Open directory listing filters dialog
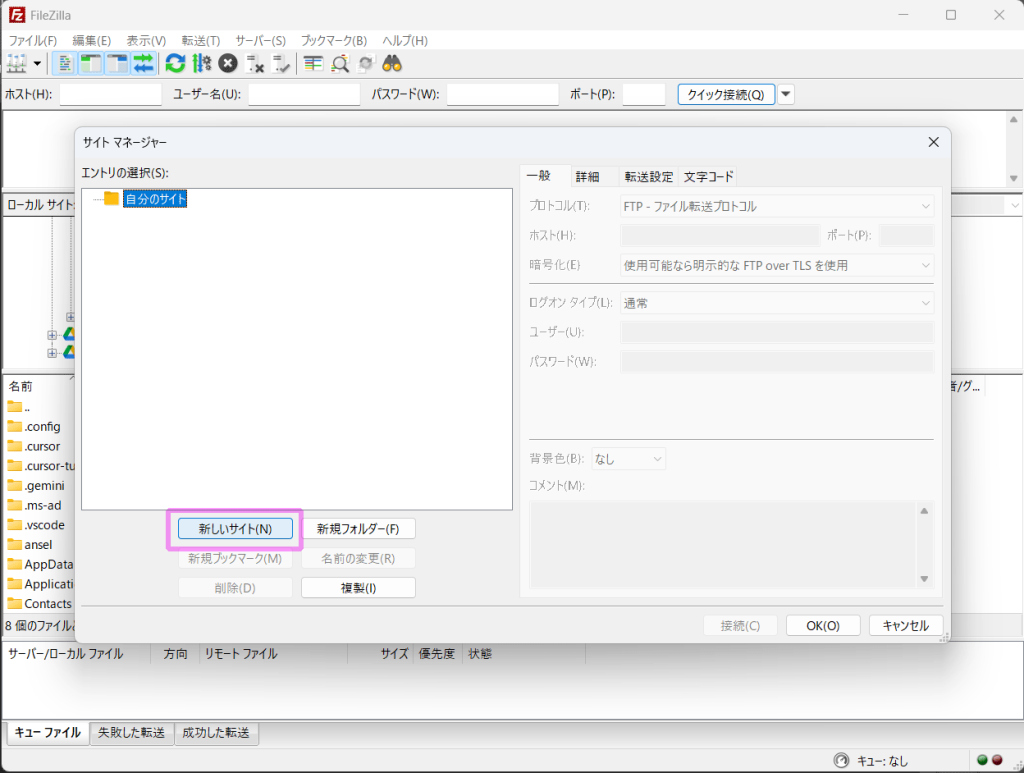Image resolution: width=1024 pixels, height=773 pixels. point(313,64)
